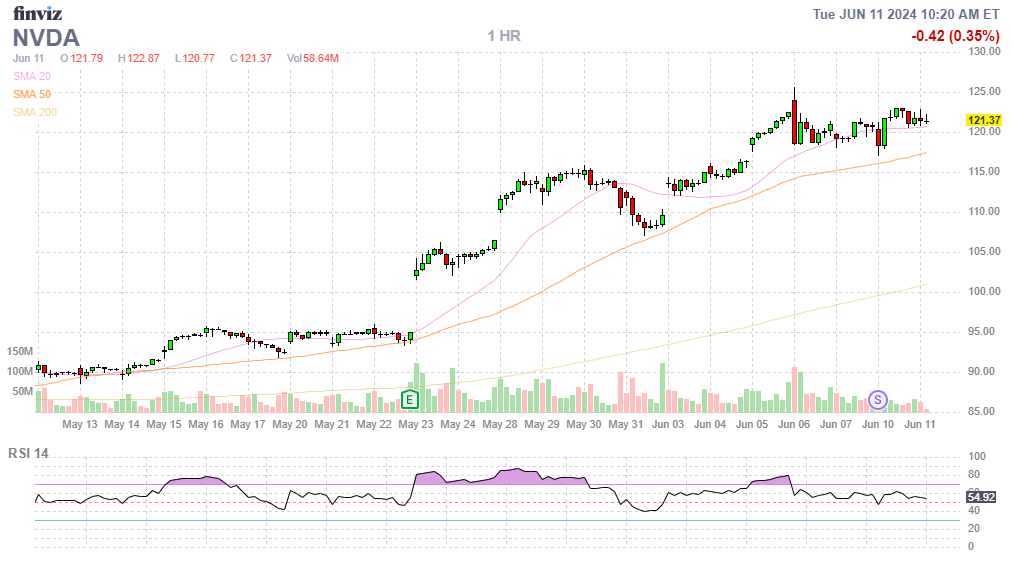The image size is (1013, 562).
Task: Click the red -0.42 (0.35%) change
Action: click(x=955, y=36)
